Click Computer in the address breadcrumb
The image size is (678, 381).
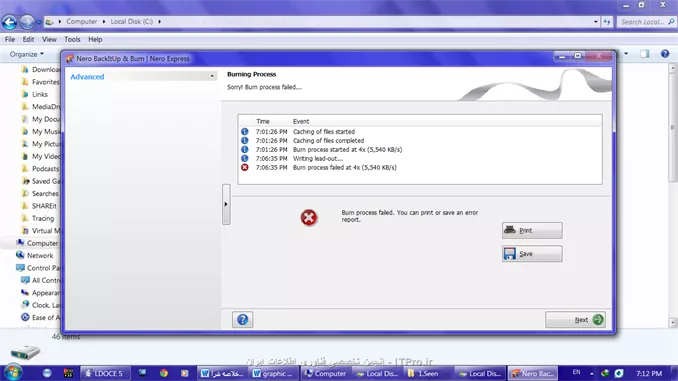point(82,22)
